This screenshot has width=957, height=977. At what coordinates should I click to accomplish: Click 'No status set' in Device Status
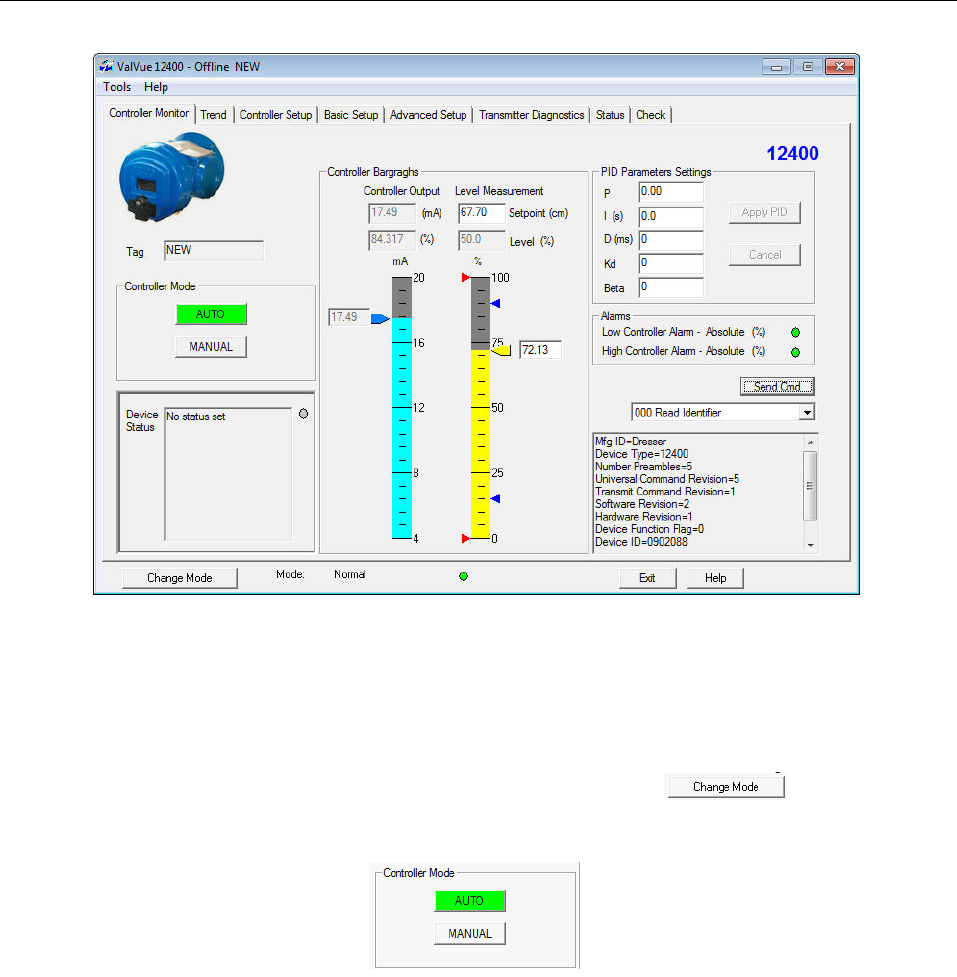(196, 417)
